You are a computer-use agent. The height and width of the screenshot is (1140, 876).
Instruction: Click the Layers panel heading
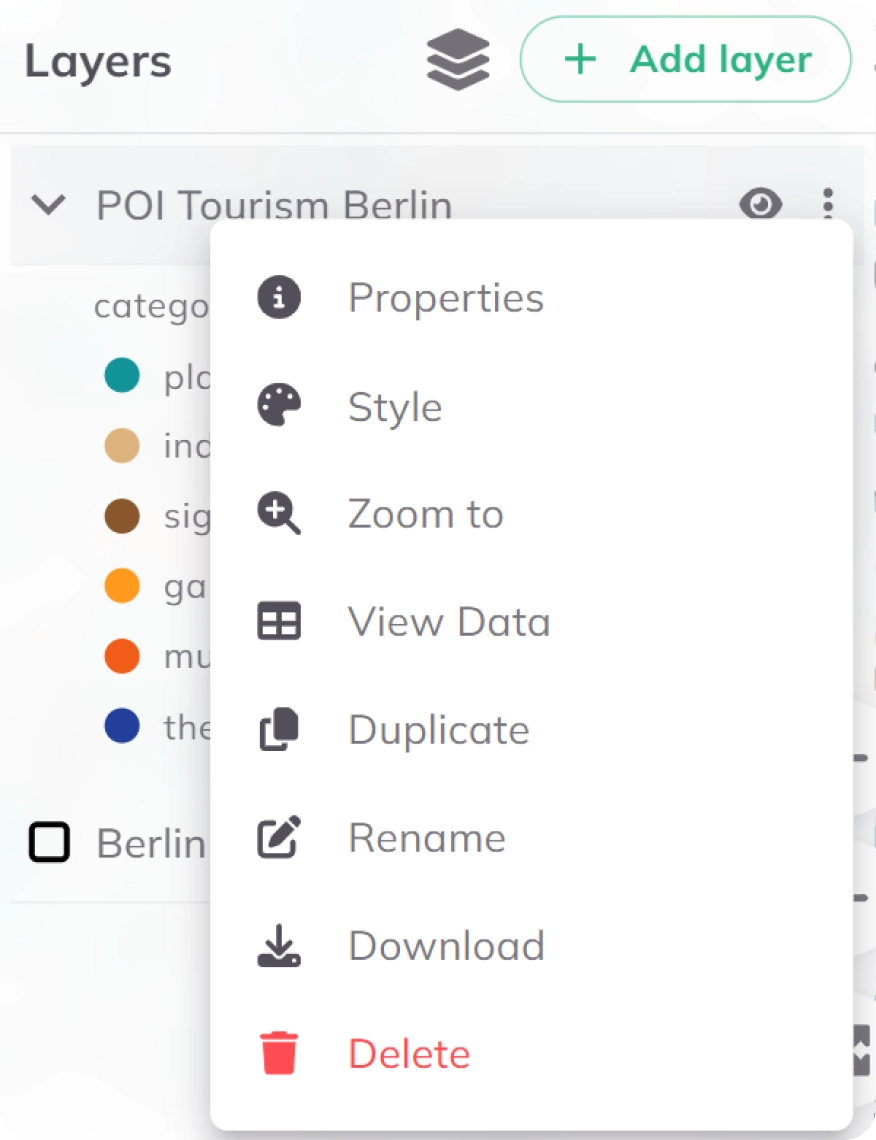(97, 60)
